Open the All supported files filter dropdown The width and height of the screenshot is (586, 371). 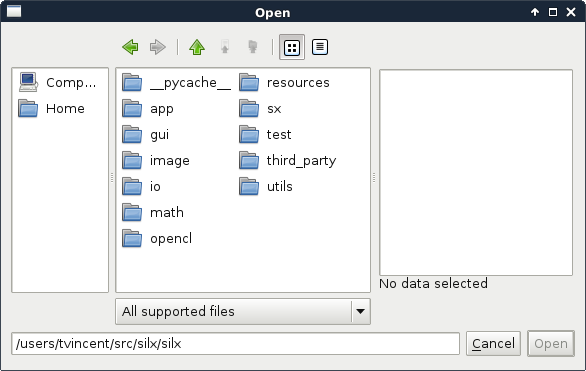(x=243, y=311)
